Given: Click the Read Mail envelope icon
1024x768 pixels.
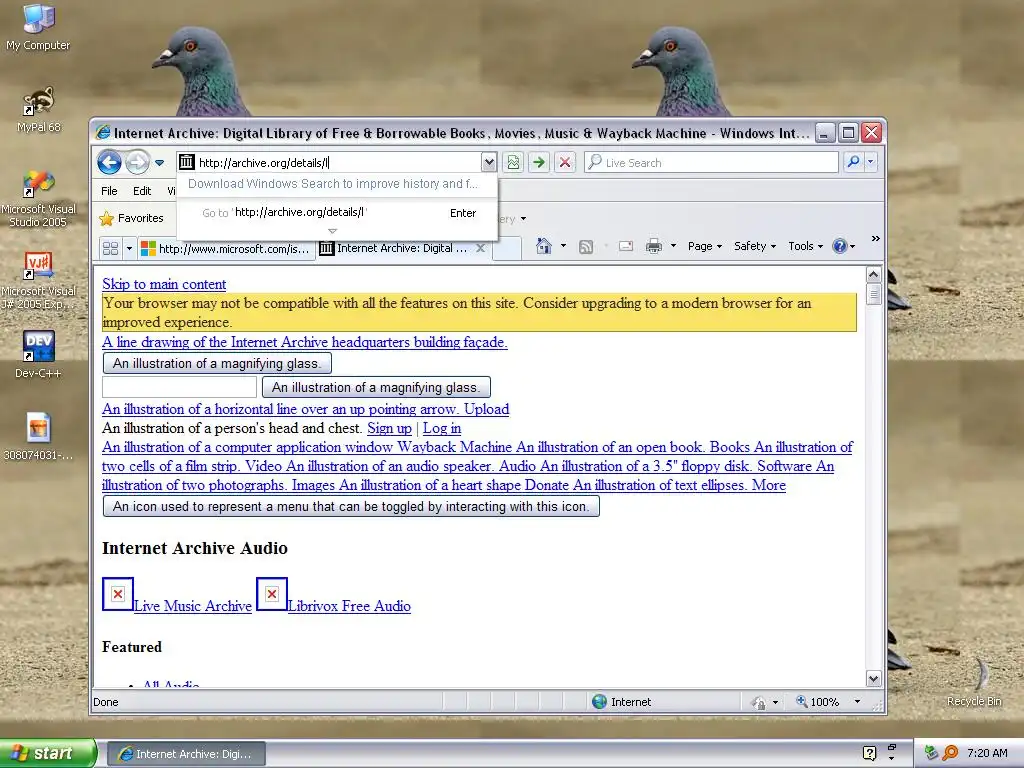Looking at the screenshot, I should point(626,246).
